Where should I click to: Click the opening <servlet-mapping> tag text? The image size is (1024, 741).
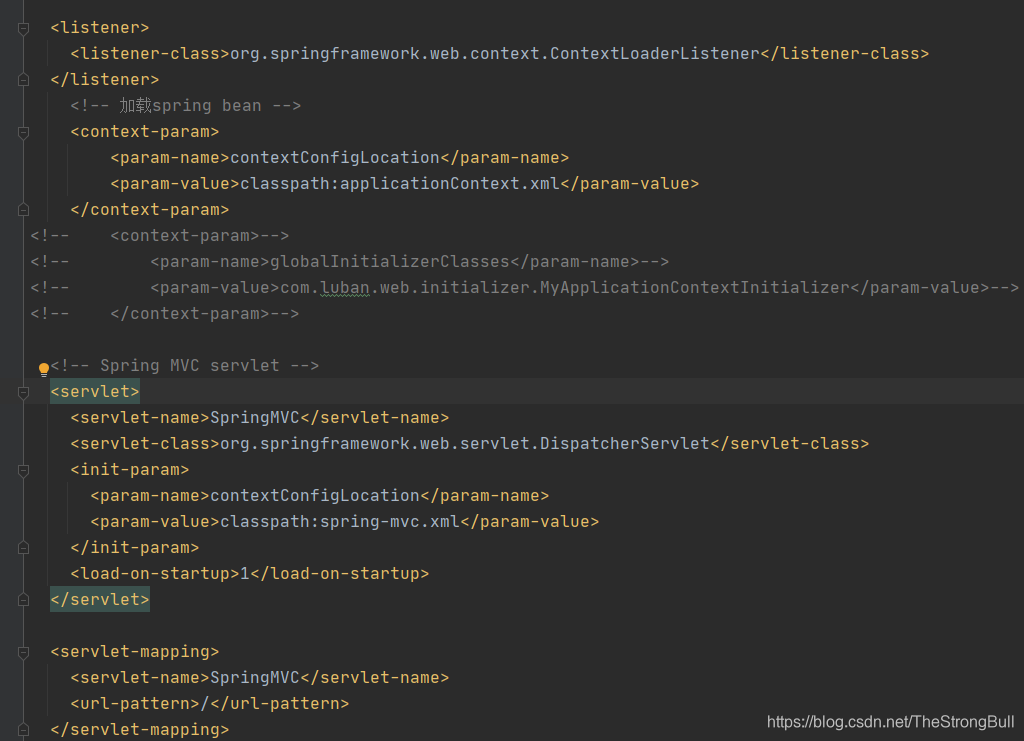coord(135,652)
